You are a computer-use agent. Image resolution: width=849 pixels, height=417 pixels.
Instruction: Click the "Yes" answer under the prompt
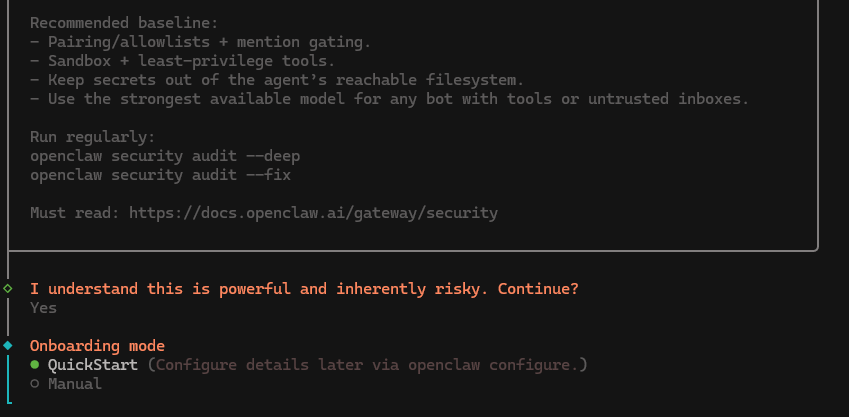pos(43,308)
